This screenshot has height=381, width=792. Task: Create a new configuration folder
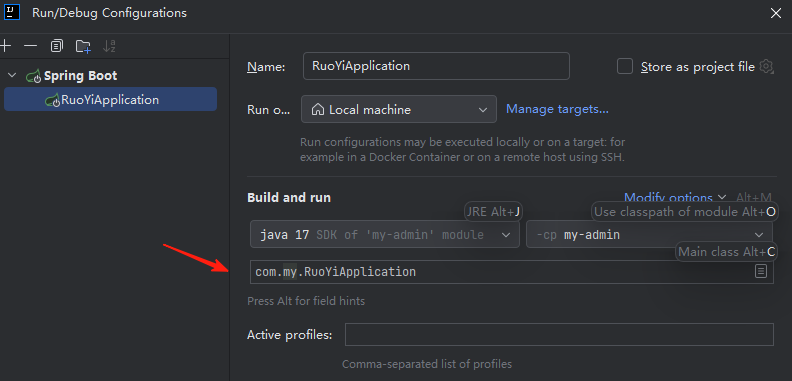(x=83, y=46)
